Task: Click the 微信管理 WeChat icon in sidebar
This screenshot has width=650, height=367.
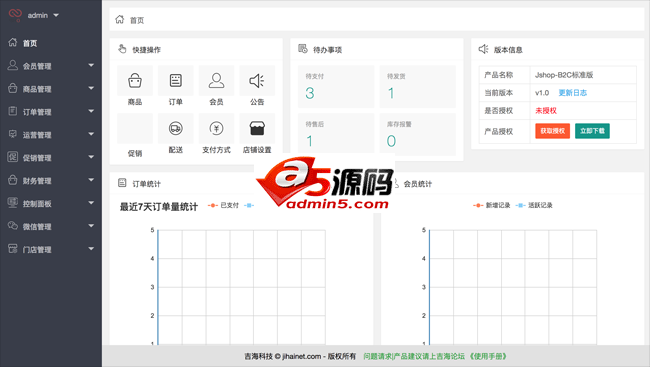Action: click(x=13, y=226)
